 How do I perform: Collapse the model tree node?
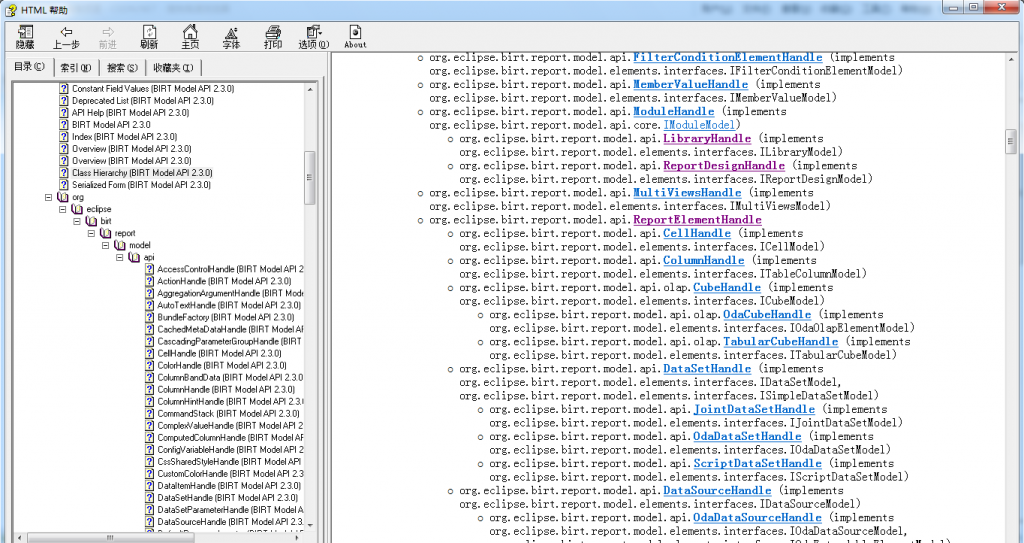point(106,245)
